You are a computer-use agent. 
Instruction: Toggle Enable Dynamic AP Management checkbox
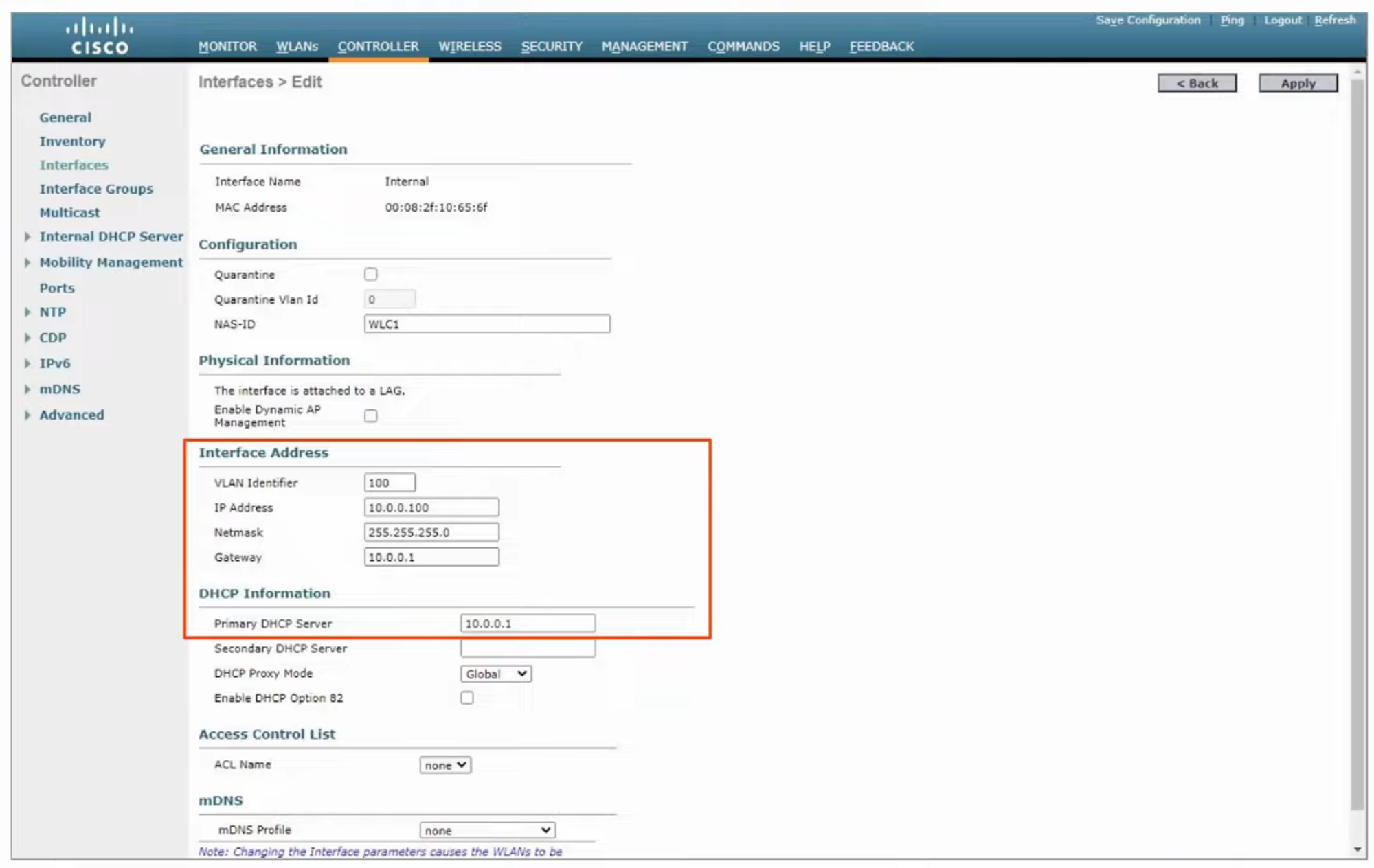pyautogui.click(x=371, y=415)
